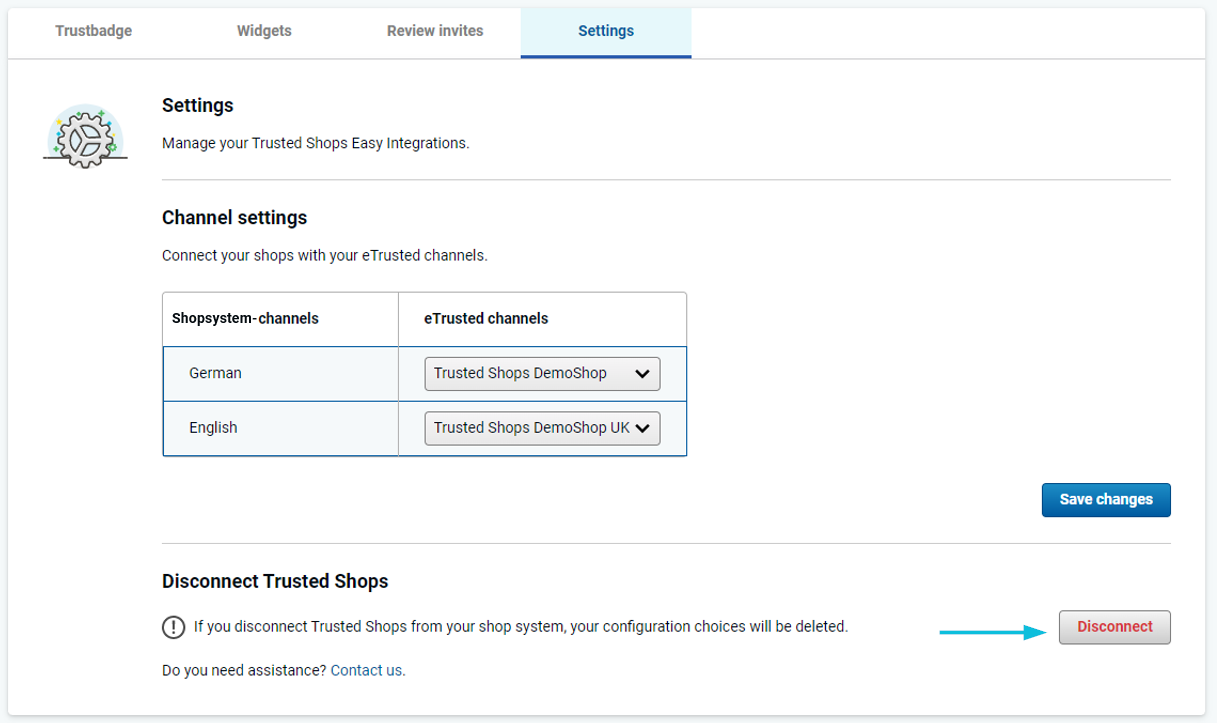Screen dimensions: 1217x723
Task: Select the English shopsystem channel row
Action: point(213,427)
